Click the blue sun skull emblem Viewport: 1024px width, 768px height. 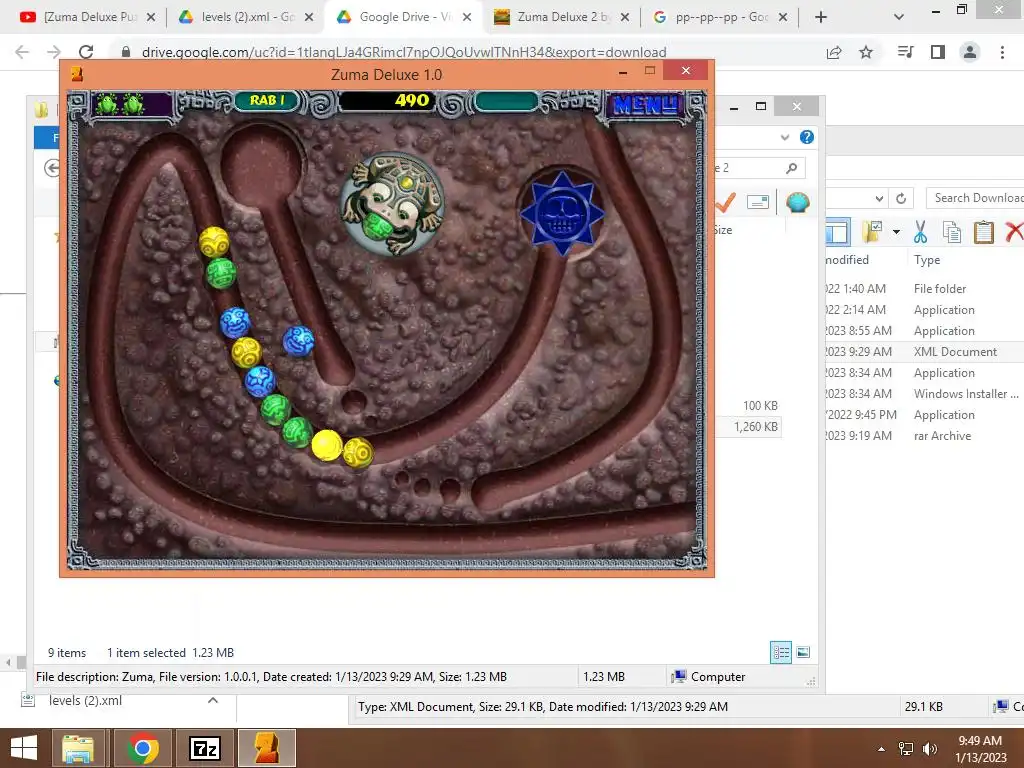coord(561,214)
